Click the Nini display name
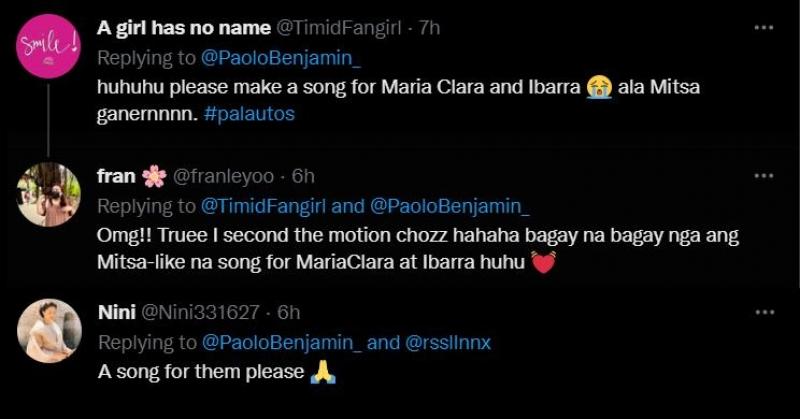Screen dimensions: 800x419 tap(115, 312)
